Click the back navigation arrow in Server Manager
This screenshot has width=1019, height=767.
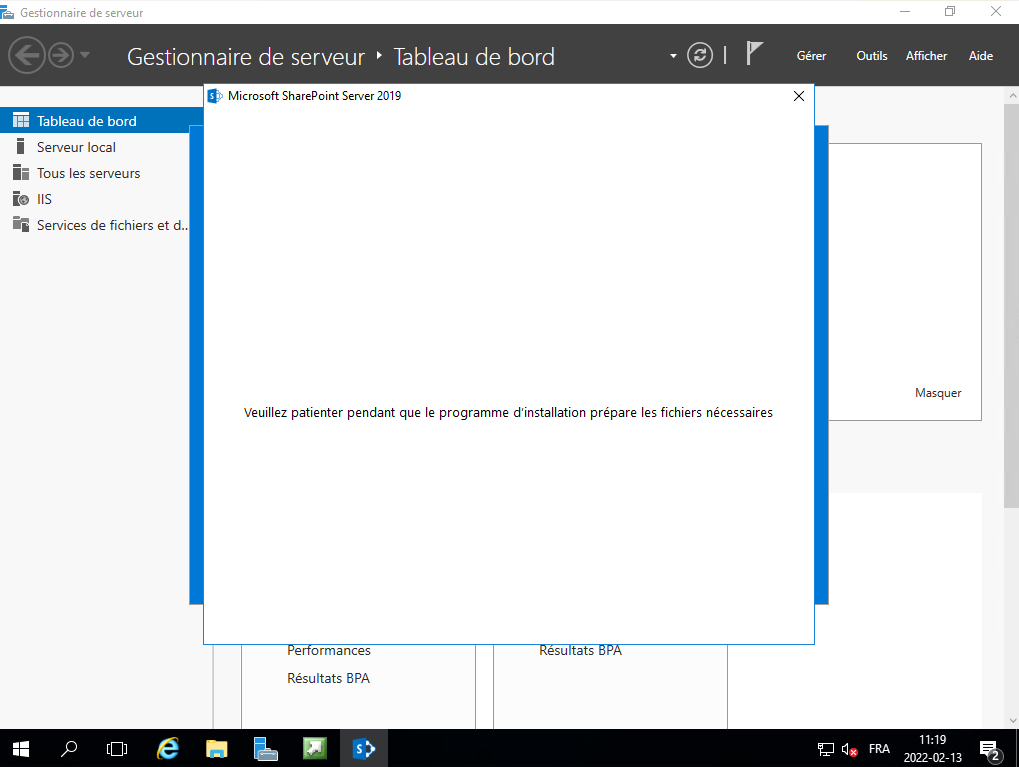[x=27, y=55]
